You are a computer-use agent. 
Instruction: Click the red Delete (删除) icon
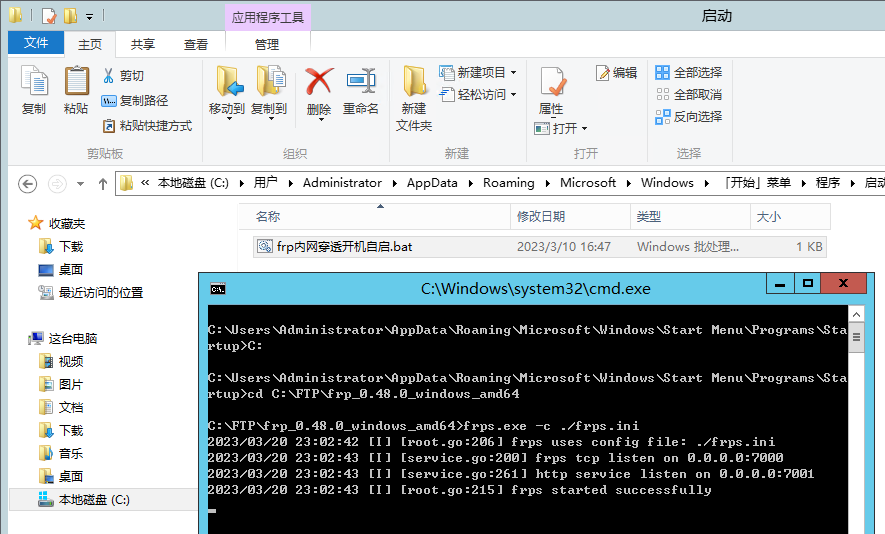point(319,81)
